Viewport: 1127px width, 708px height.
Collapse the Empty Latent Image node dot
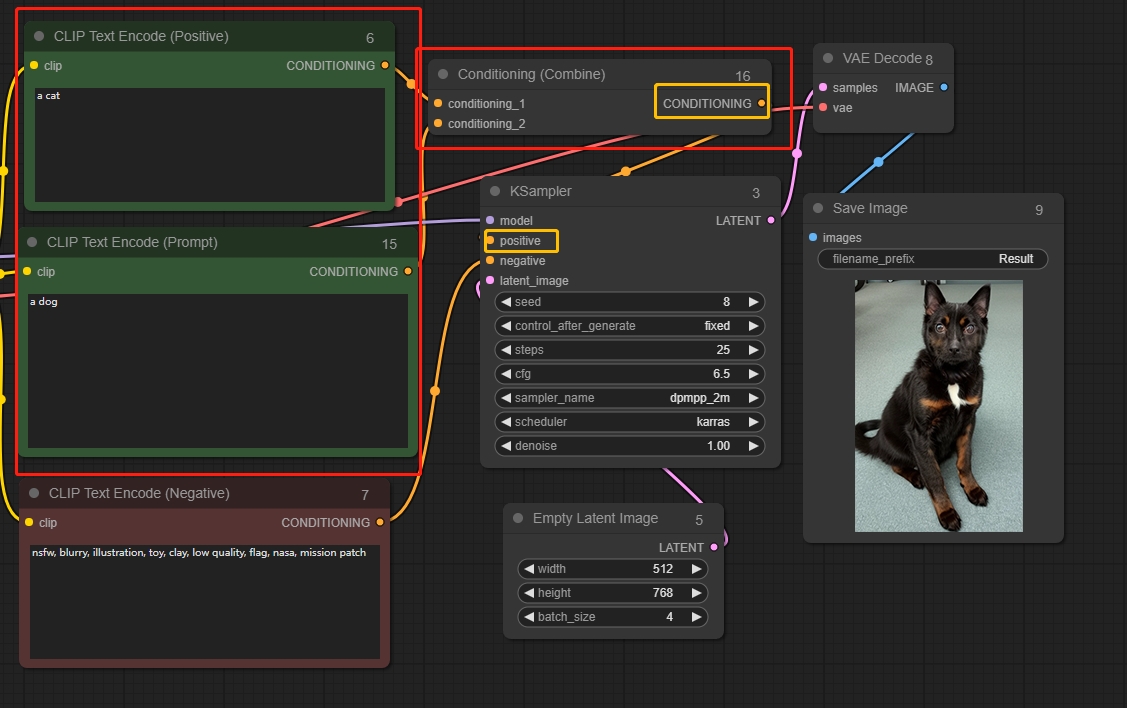518,519
